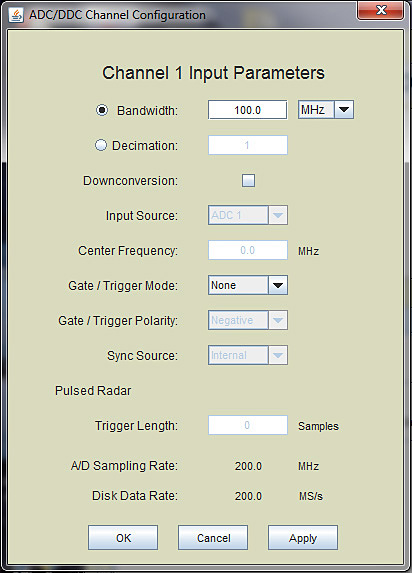Image resolution: width=412 pixels, height=573 pixels.
Task: Confirm settings with the OK button
Action: pyautogui.click(x=123, y=538)
